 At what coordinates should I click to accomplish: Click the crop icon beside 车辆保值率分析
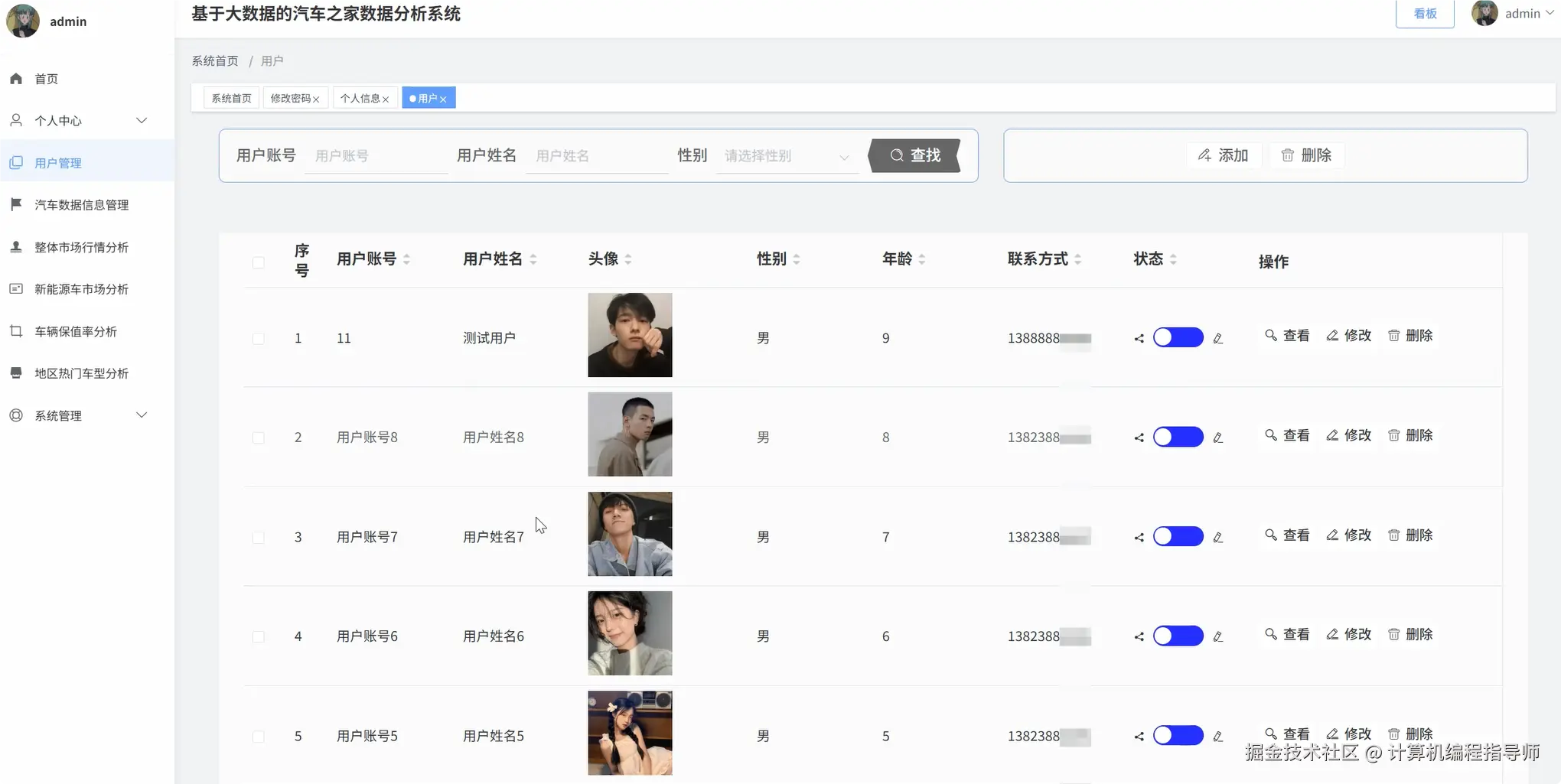click(x=16, y=331)
